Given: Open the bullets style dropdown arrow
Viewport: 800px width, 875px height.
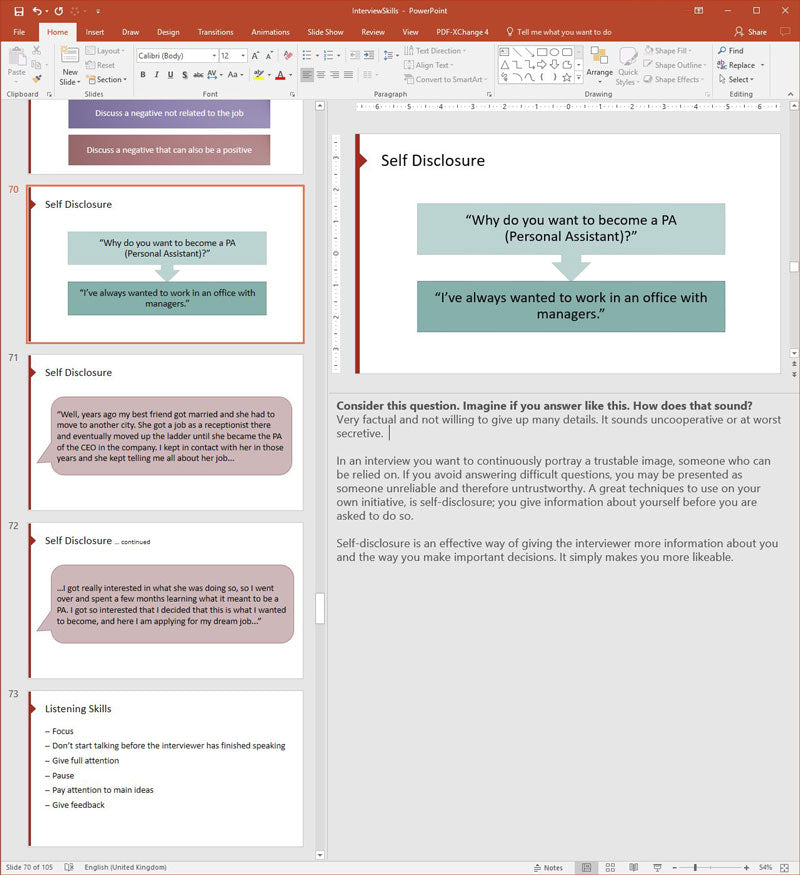Looking at the screenshot, I should (317, 55).
